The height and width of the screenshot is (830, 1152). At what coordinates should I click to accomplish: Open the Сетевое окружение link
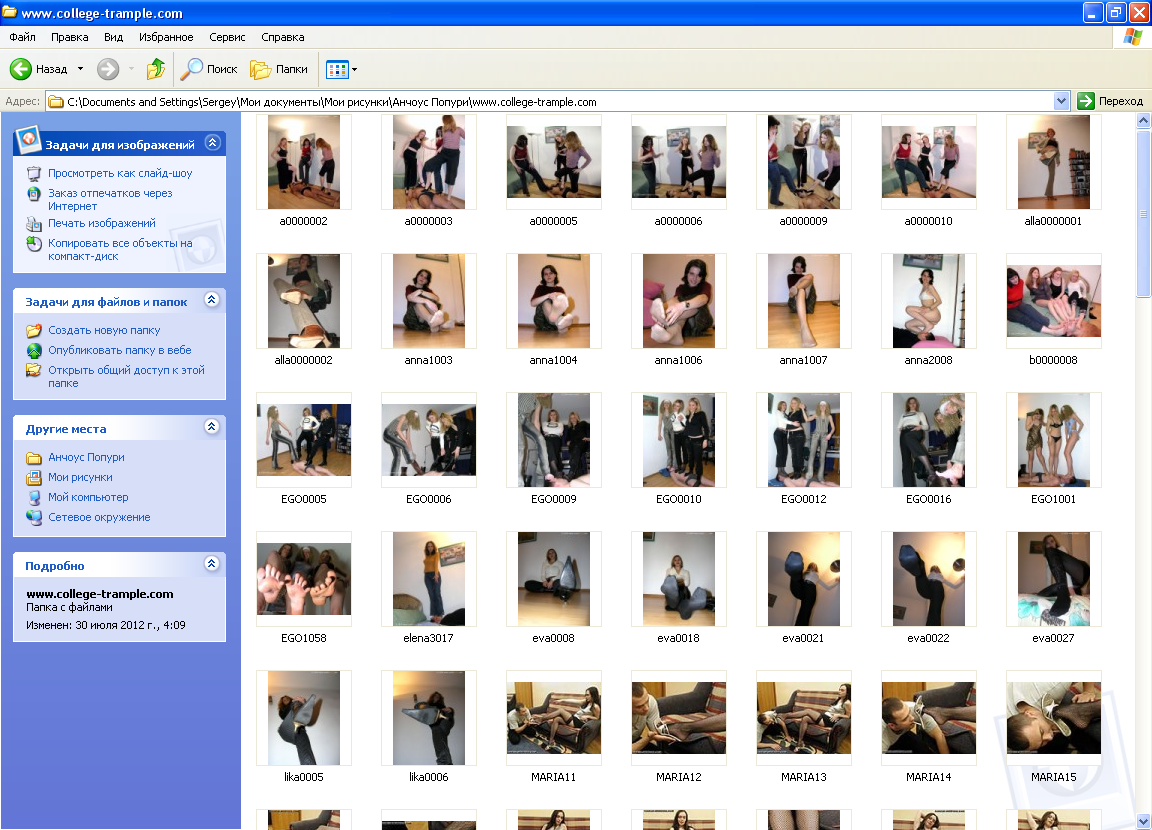pos(99,517)
